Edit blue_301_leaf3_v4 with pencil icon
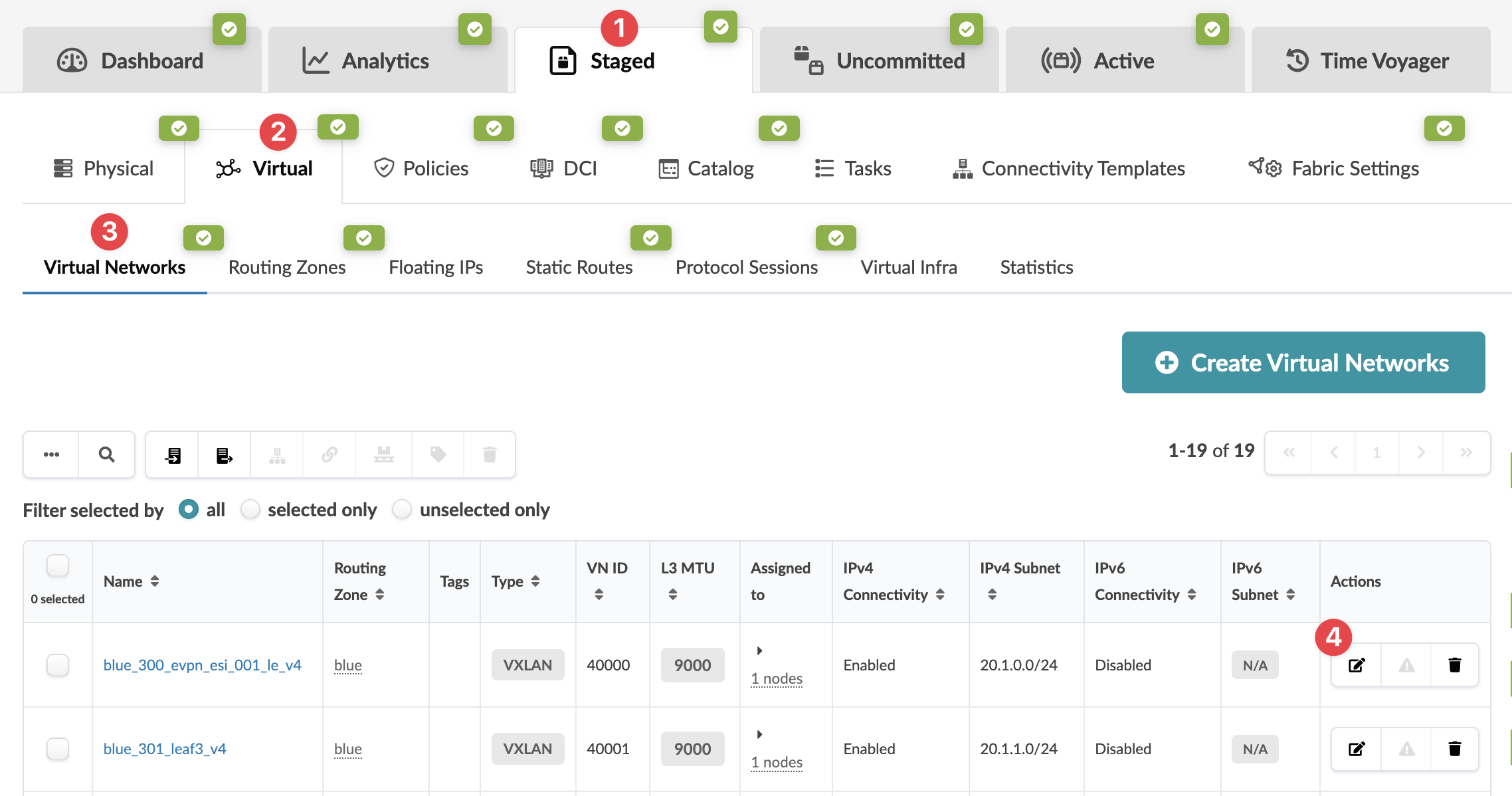The image size is (1512, 796). point(1356,749)
